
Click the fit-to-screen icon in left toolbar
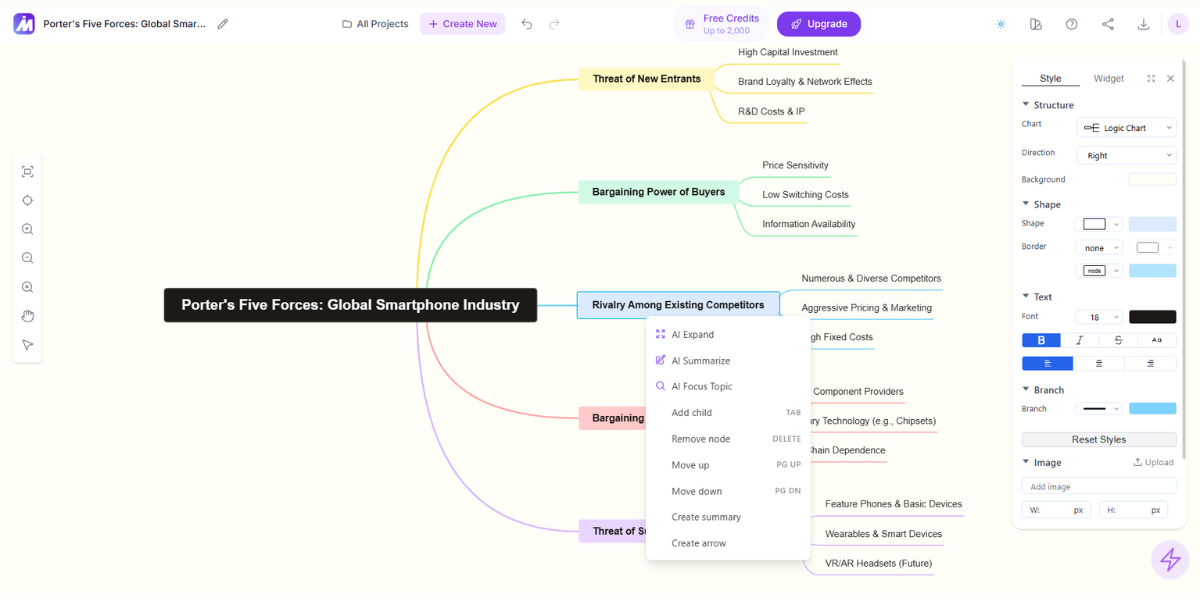(28, 172)
